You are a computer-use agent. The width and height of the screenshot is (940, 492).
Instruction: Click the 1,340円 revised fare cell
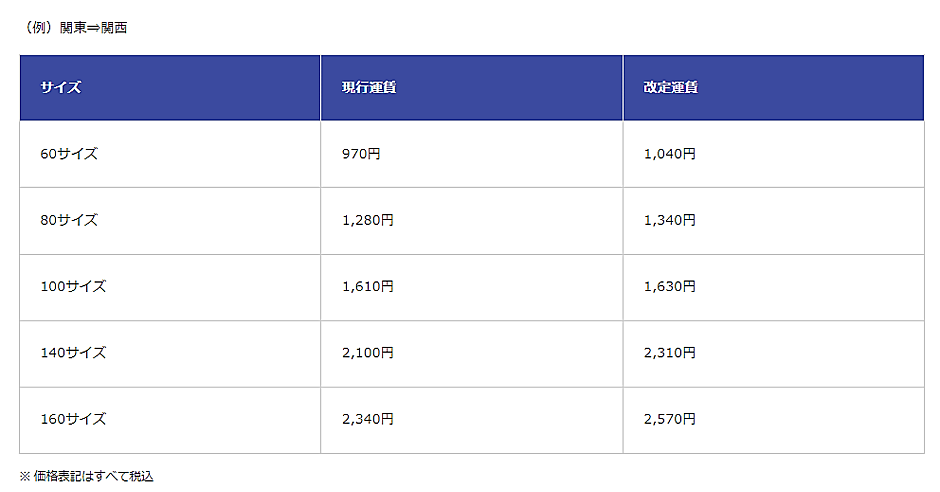click(669, 220)
